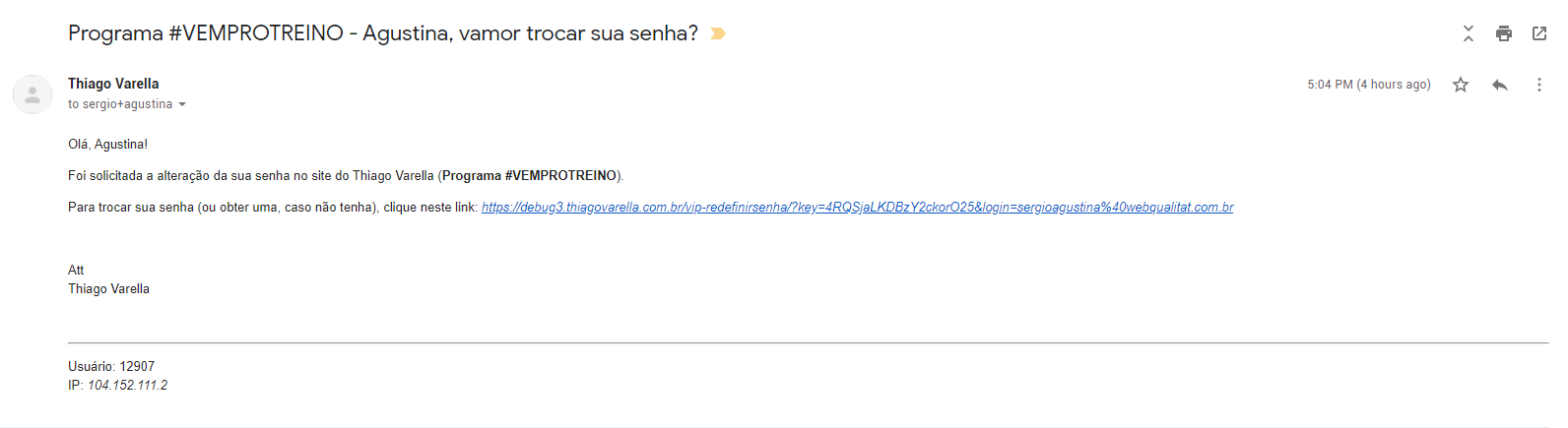This screenshot has width=1568, height=428.
Task: Toggle the yellow importance marker by the subject
Action: click(718, 33)
